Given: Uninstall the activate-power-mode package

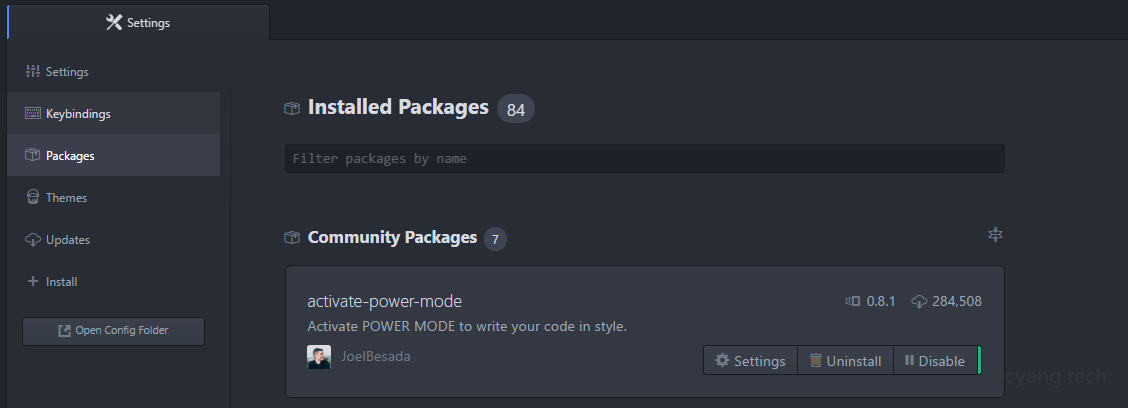Looking at the screenshot, I should (845, 361).
